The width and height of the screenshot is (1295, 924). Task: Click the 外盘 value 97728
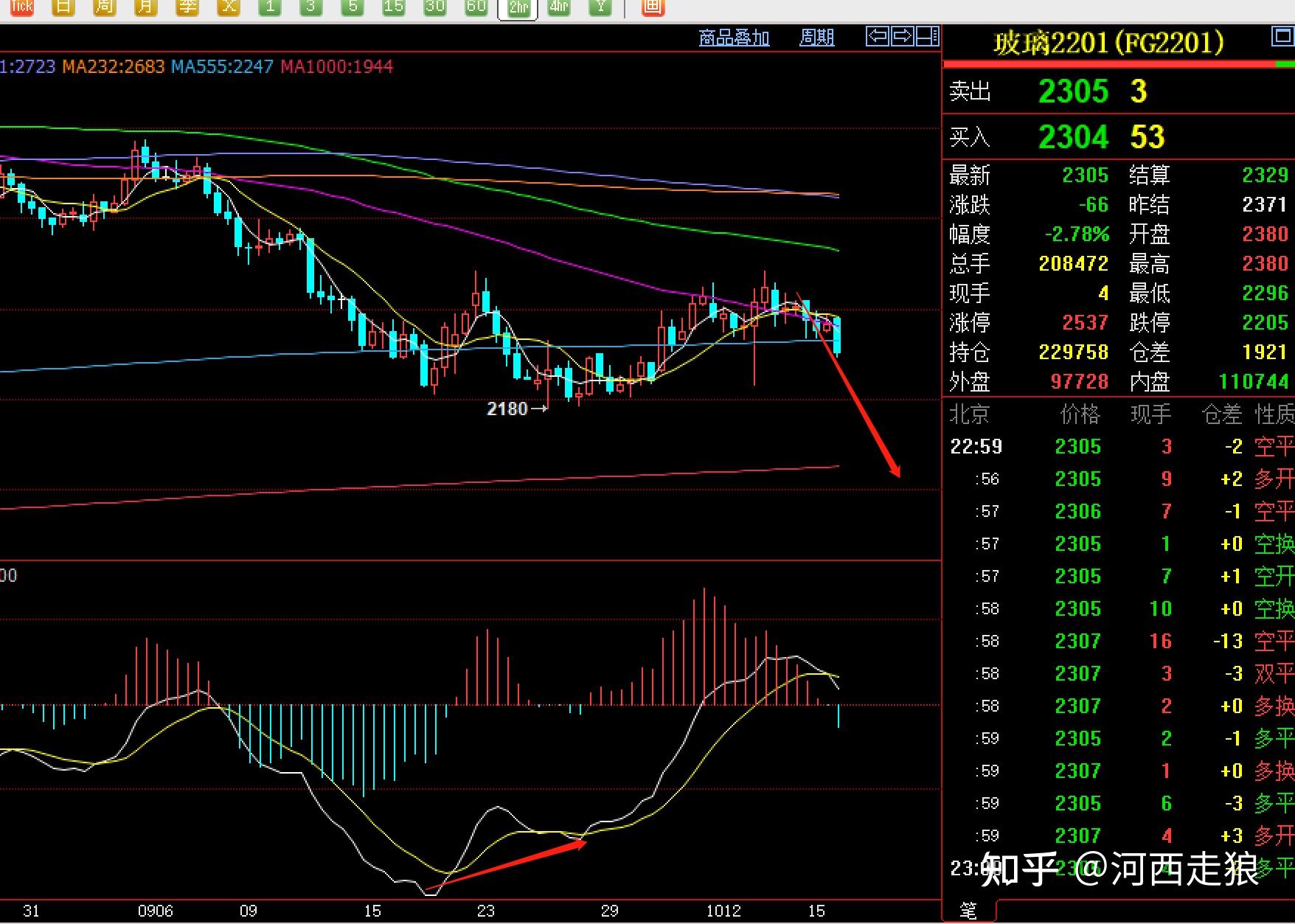coord(1079,382)
